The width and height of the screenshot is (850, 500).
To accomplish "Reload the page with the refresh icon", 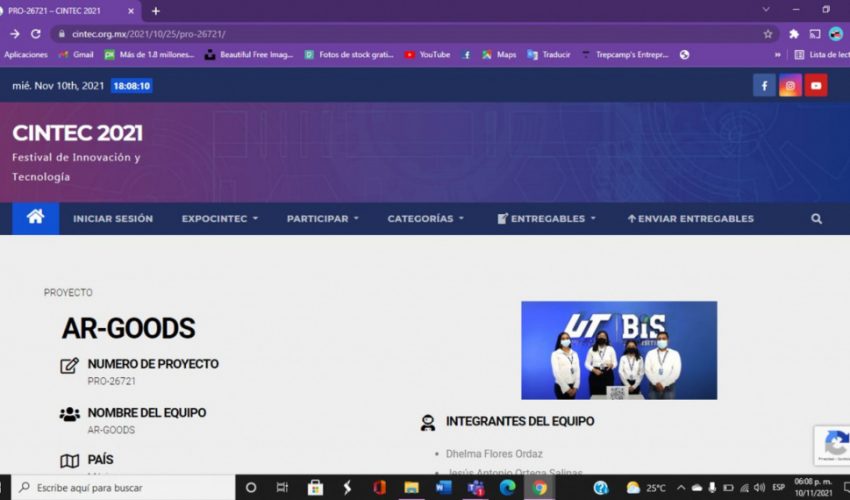I will [36, 34].
